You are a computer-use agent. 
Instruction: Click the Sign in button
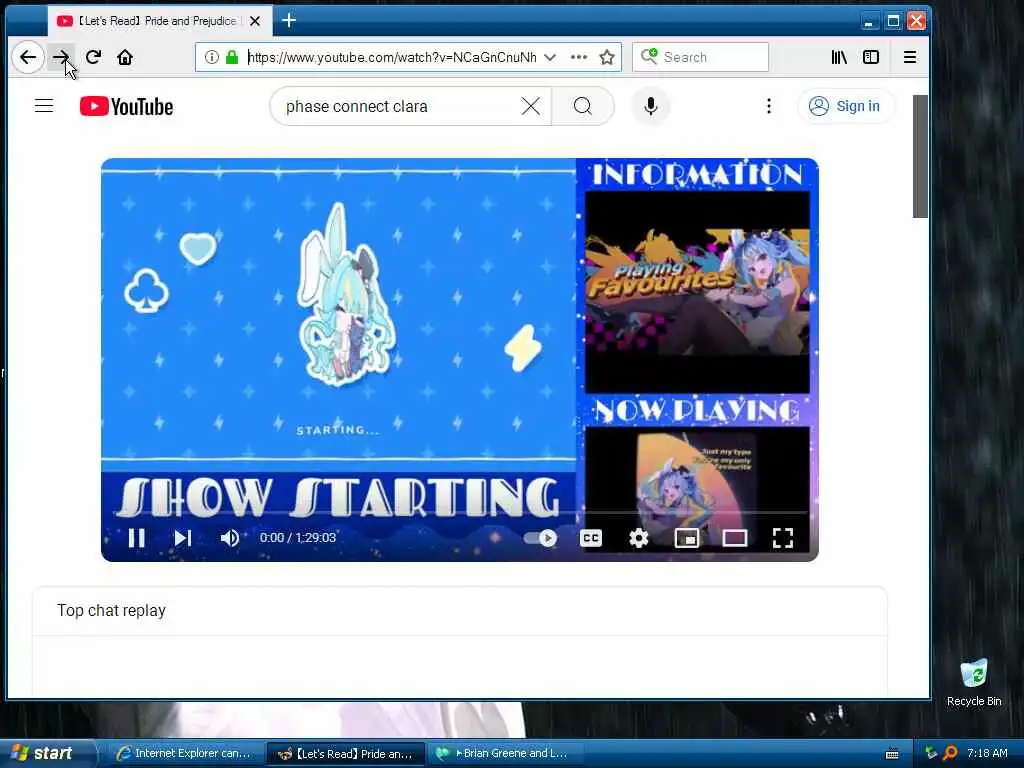(844, 106)
